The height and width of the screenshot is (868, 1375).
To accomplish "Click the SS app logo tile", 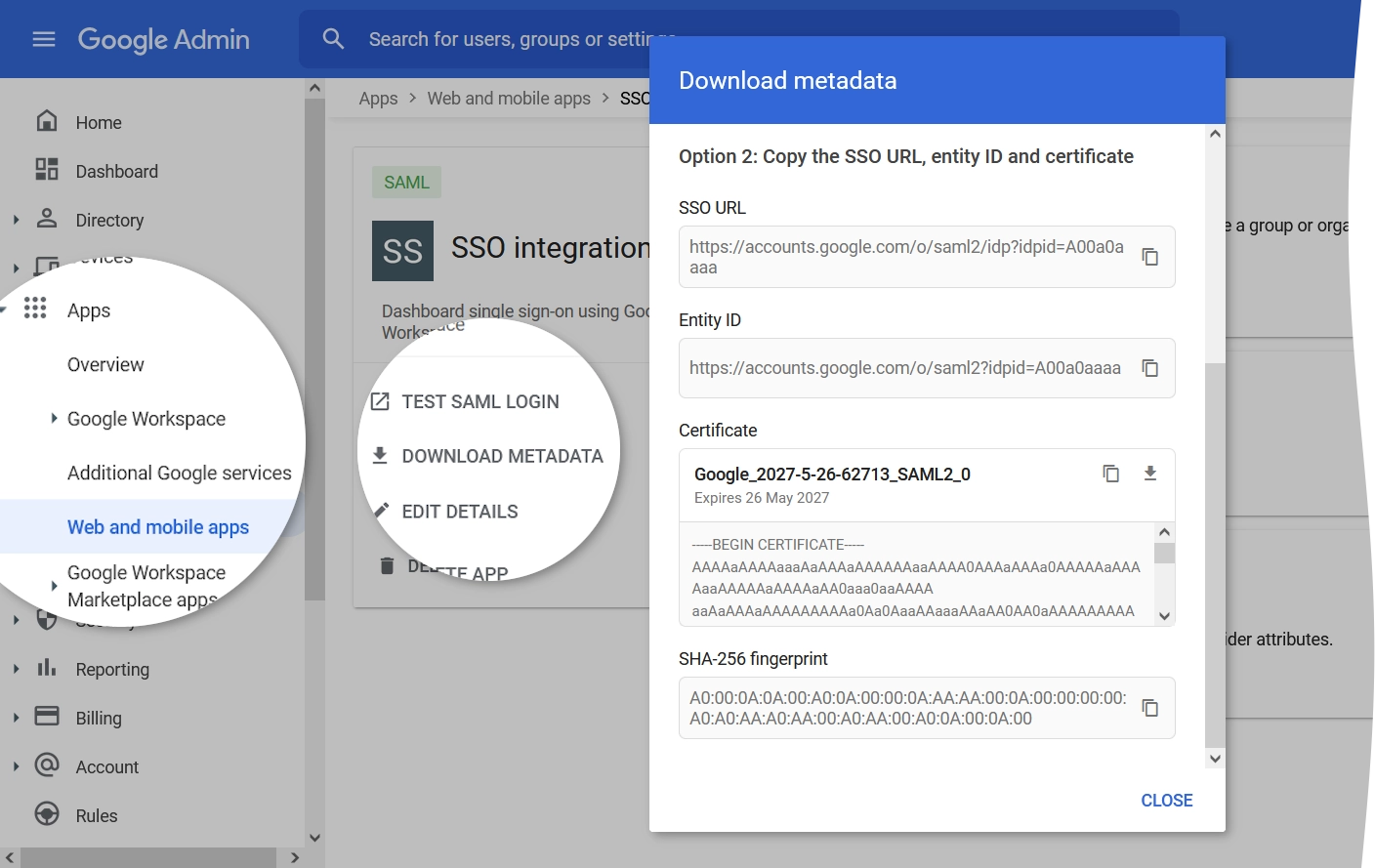I will [x=402, y=251].
